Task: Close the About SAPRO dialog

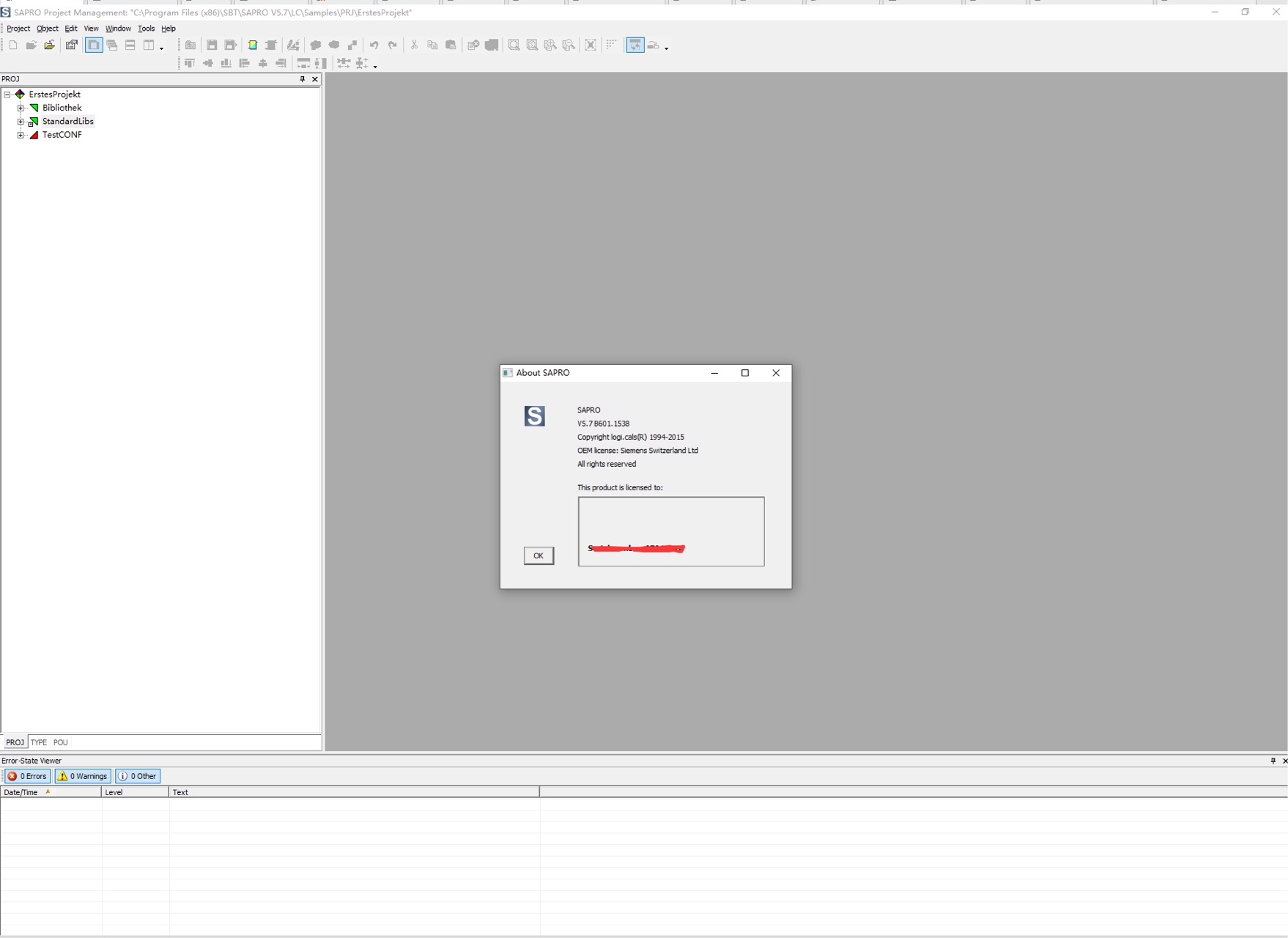Action: [776, 373]
